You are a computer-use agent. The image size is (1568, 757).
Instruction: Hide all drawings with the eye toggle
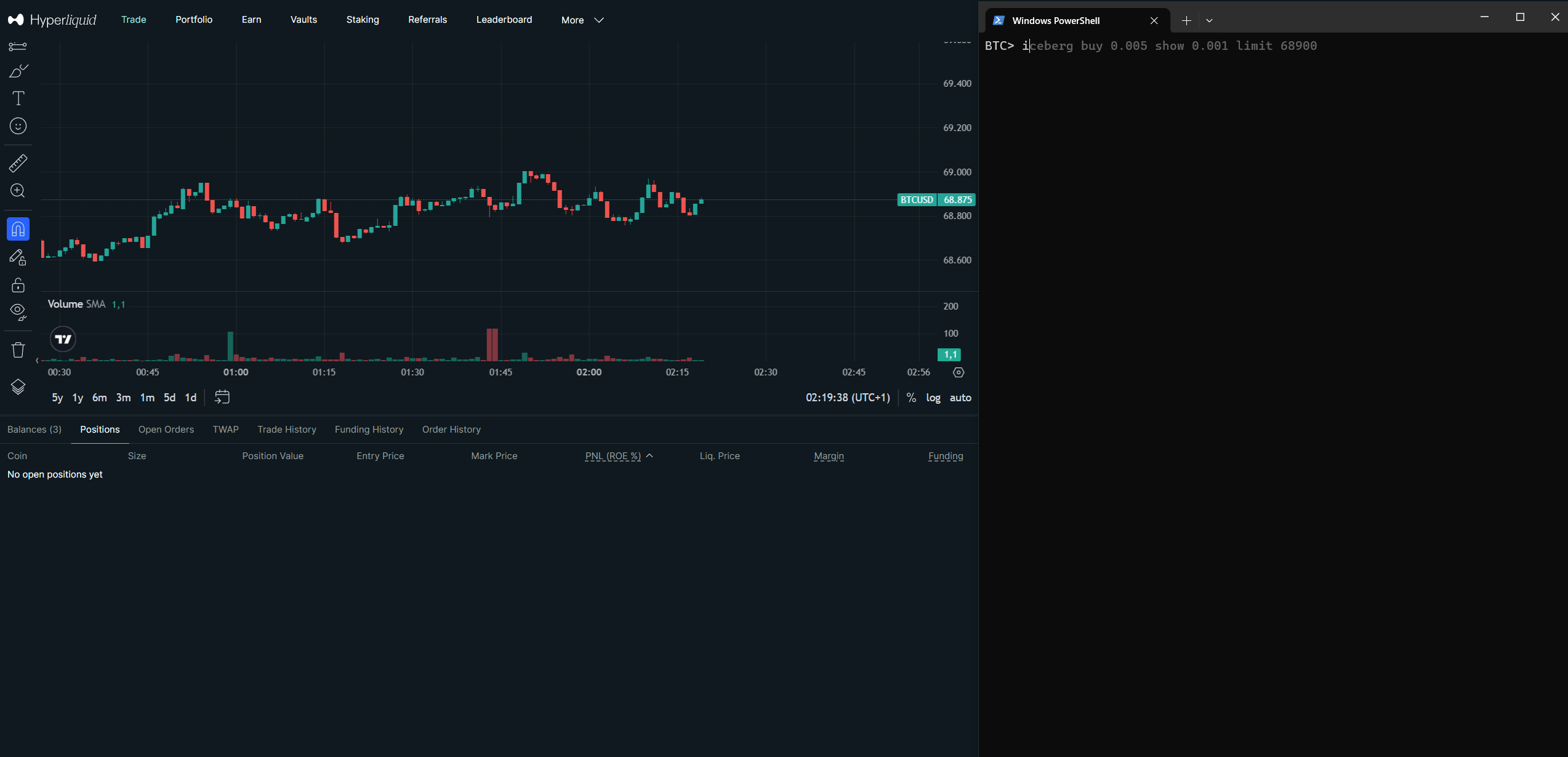pyautogui.click(x=18, y=312)
